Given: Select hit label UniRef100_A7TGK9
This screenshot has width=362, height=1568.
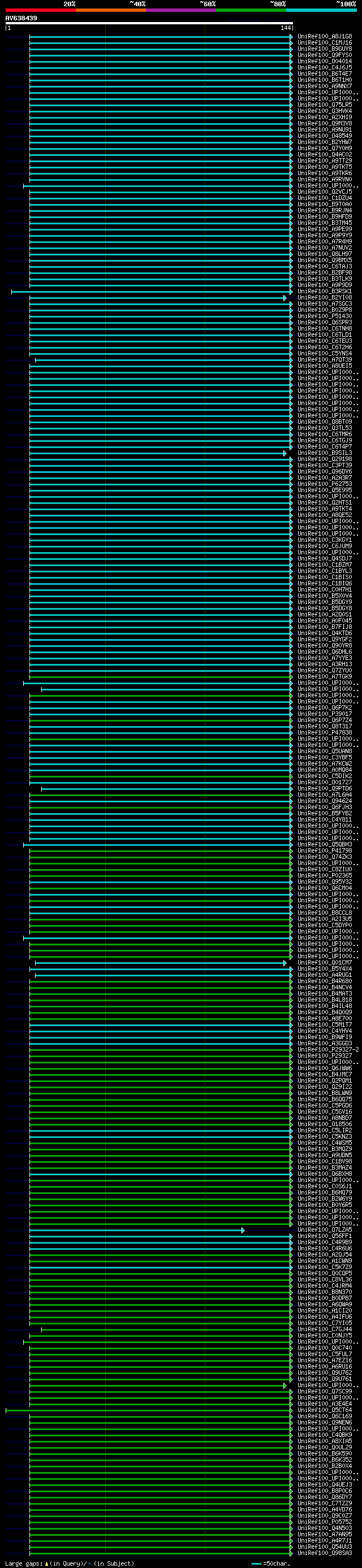Looking at the screenshot, I should tap(325, 676).
